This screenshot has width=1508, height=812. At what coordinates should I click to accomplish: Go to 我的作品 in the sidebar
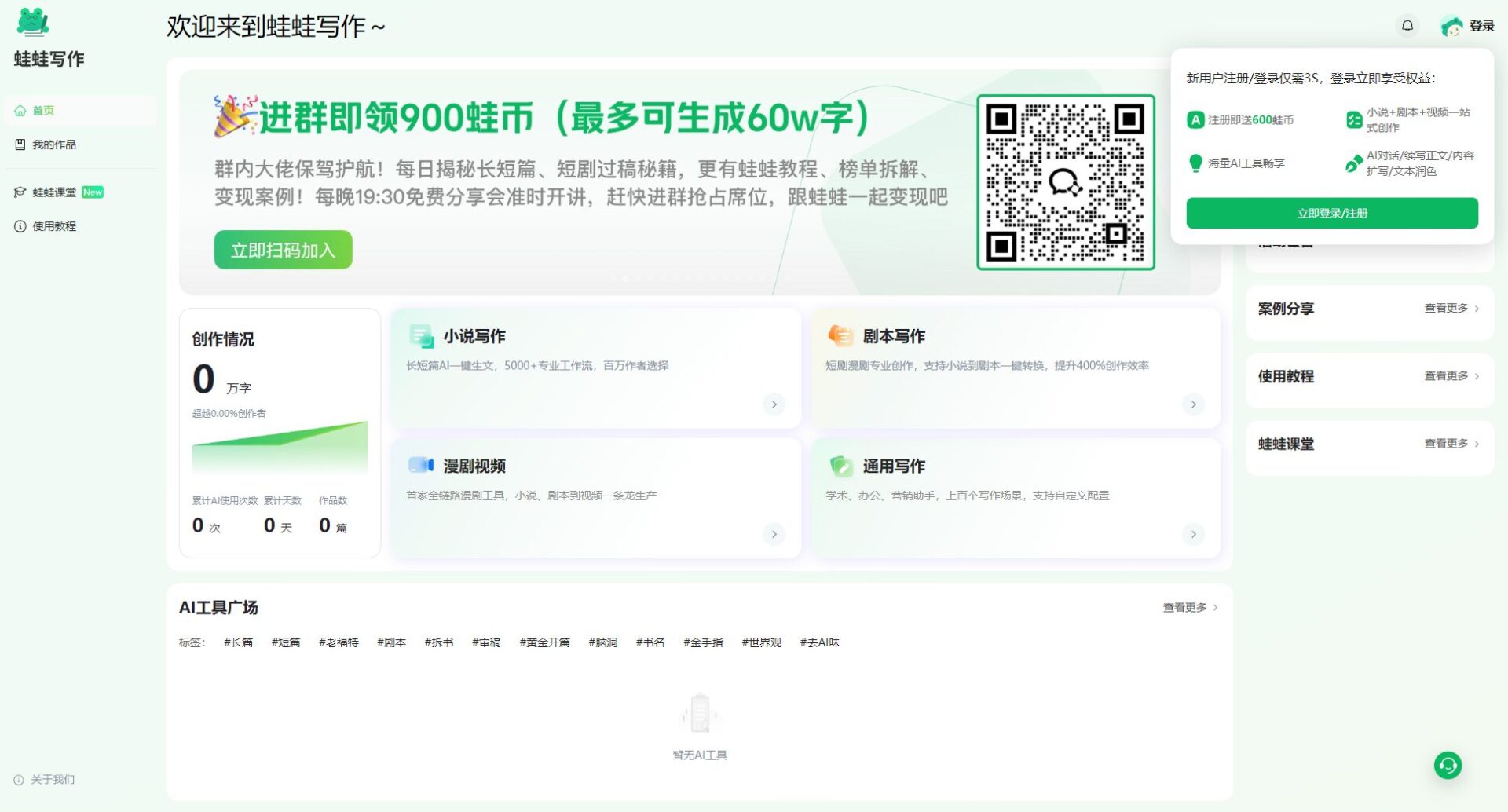pos(53,144)
